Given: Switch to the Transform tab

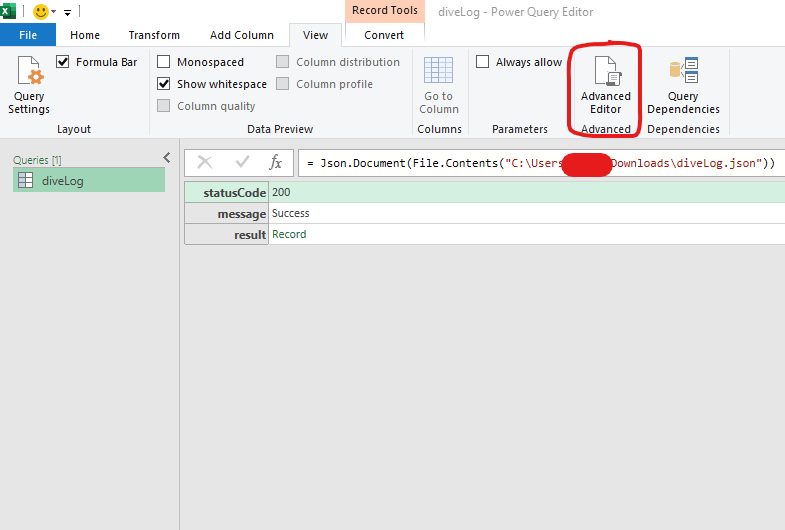Looking at the screenshot, I should coord(154,35).
